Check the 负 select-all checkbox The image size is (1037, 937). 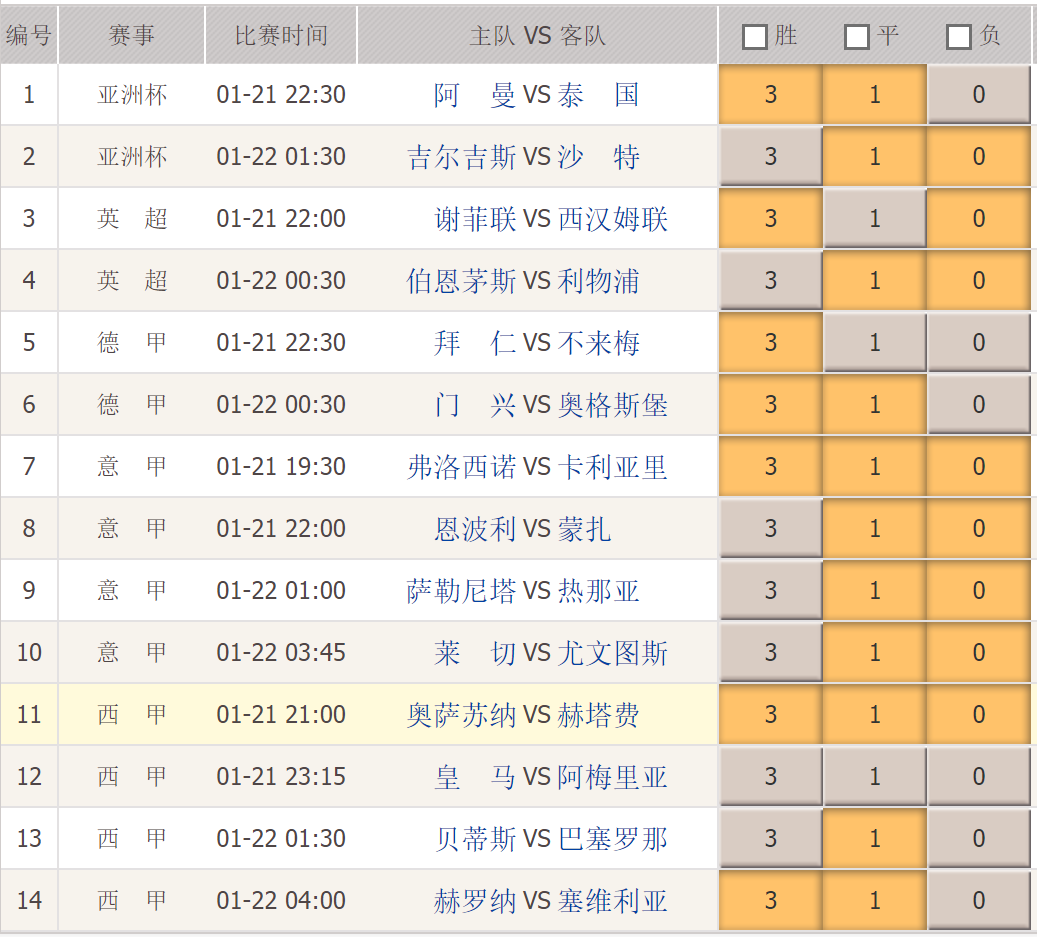pyautogui.click(x=959, y=37)
